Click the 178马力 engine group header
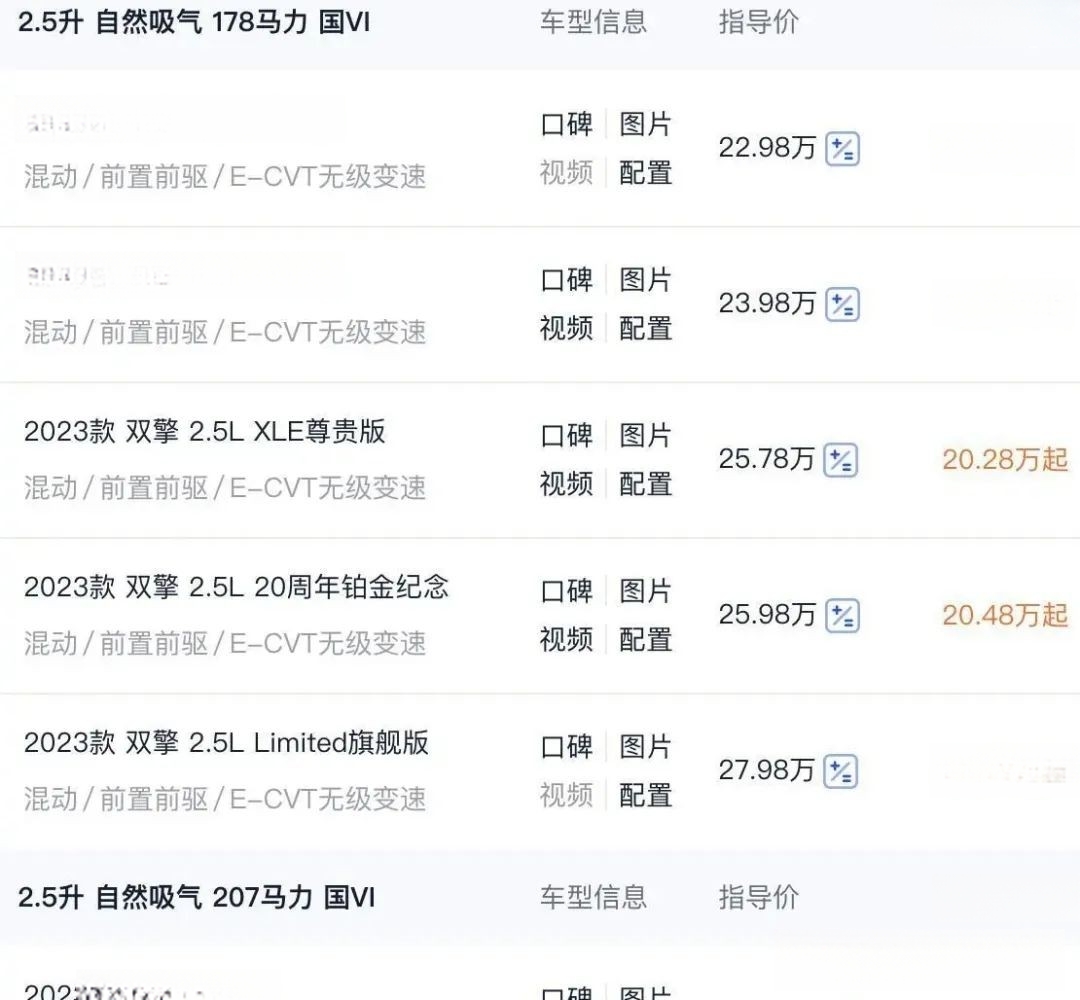 194,22
